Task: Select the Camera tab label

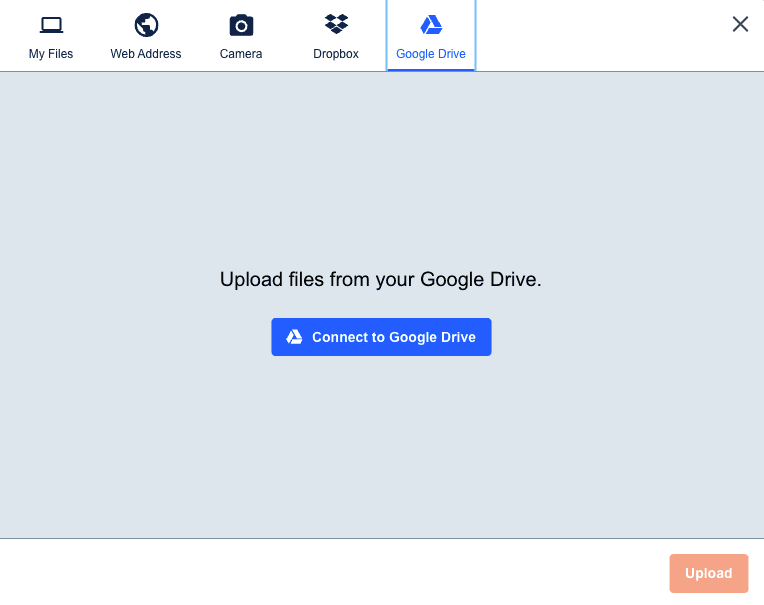Action: coord(241,54)
